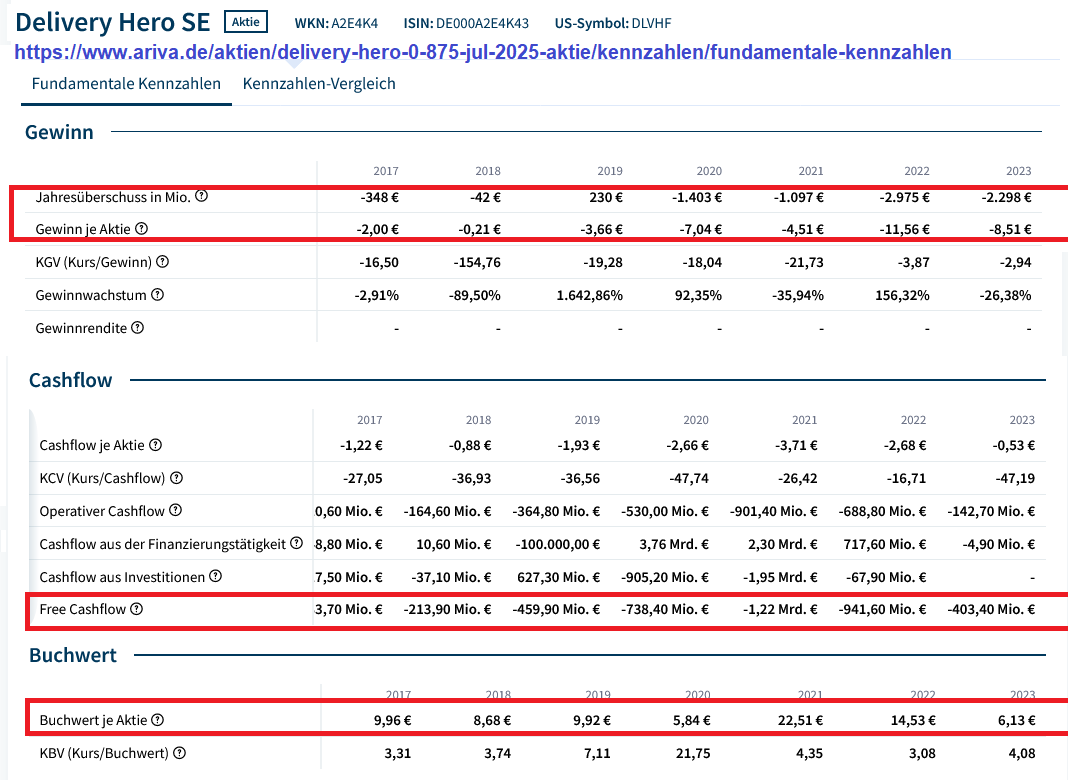Select the WKN code A2E4K4

click(x=355, y=23)
